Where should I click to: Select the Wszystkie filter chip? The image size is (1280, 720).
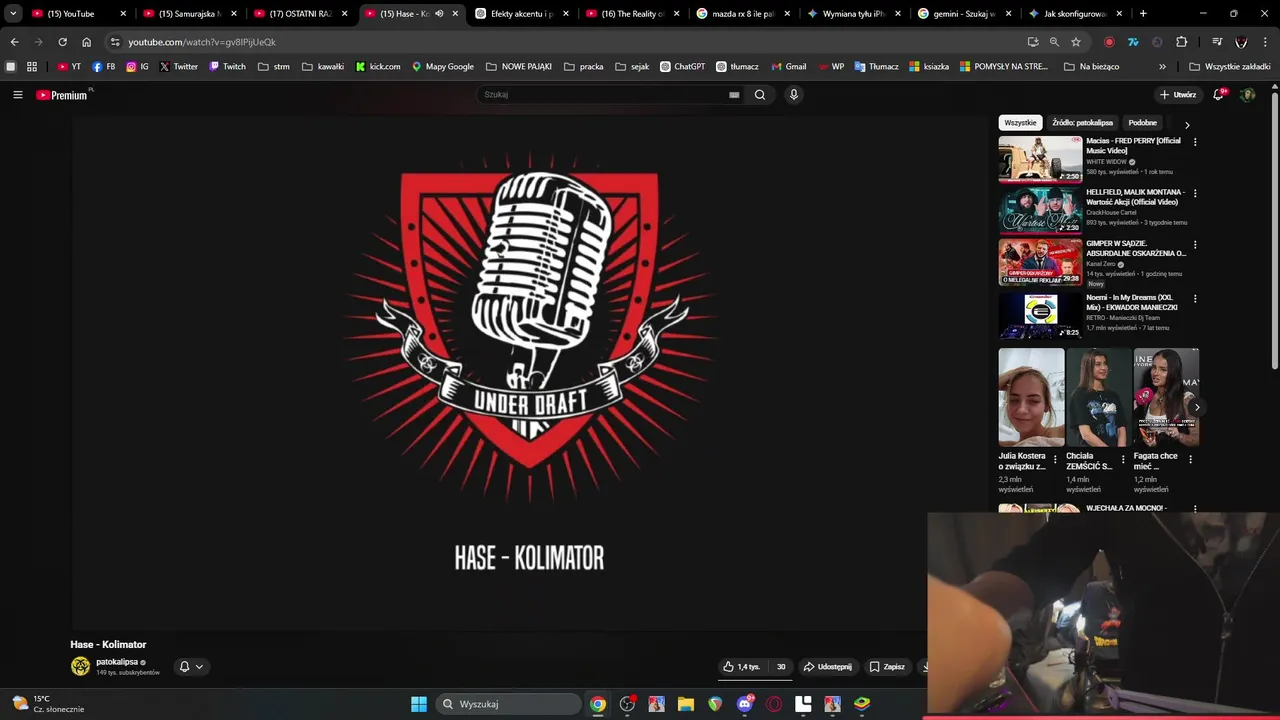click(1020, 123)
